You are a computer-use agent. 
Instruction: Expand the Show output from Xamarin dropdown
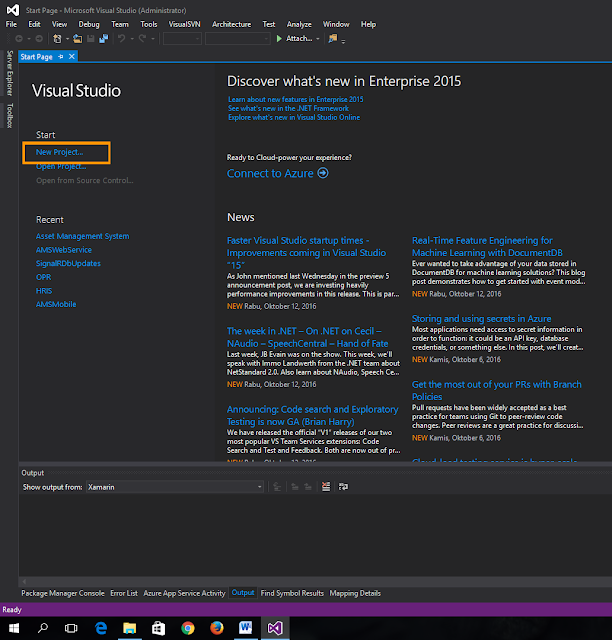tap(259, 487)
